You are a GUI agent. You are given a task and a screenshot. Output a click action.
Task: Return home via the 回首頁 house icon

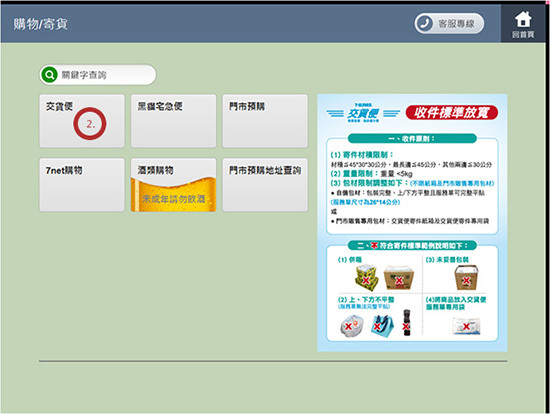tap(523, 24)
